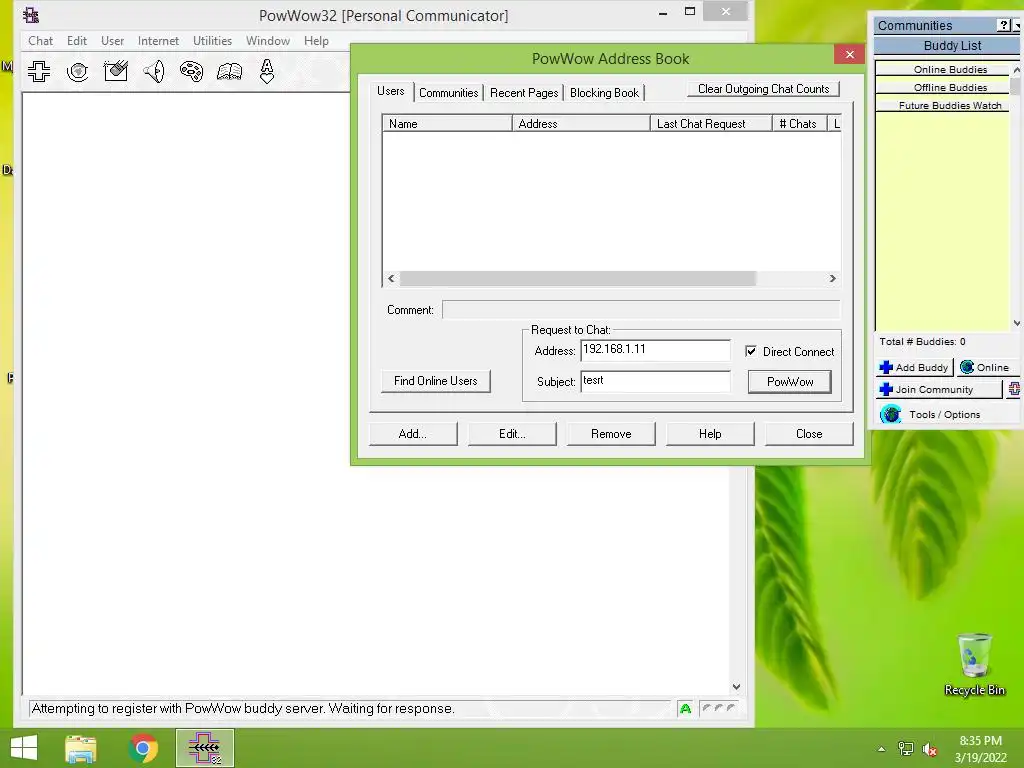The height and width of the screenshot is (768, 1024).
Task: Click the user list horizontal scrollbar thumb
Action: [578, 279]
